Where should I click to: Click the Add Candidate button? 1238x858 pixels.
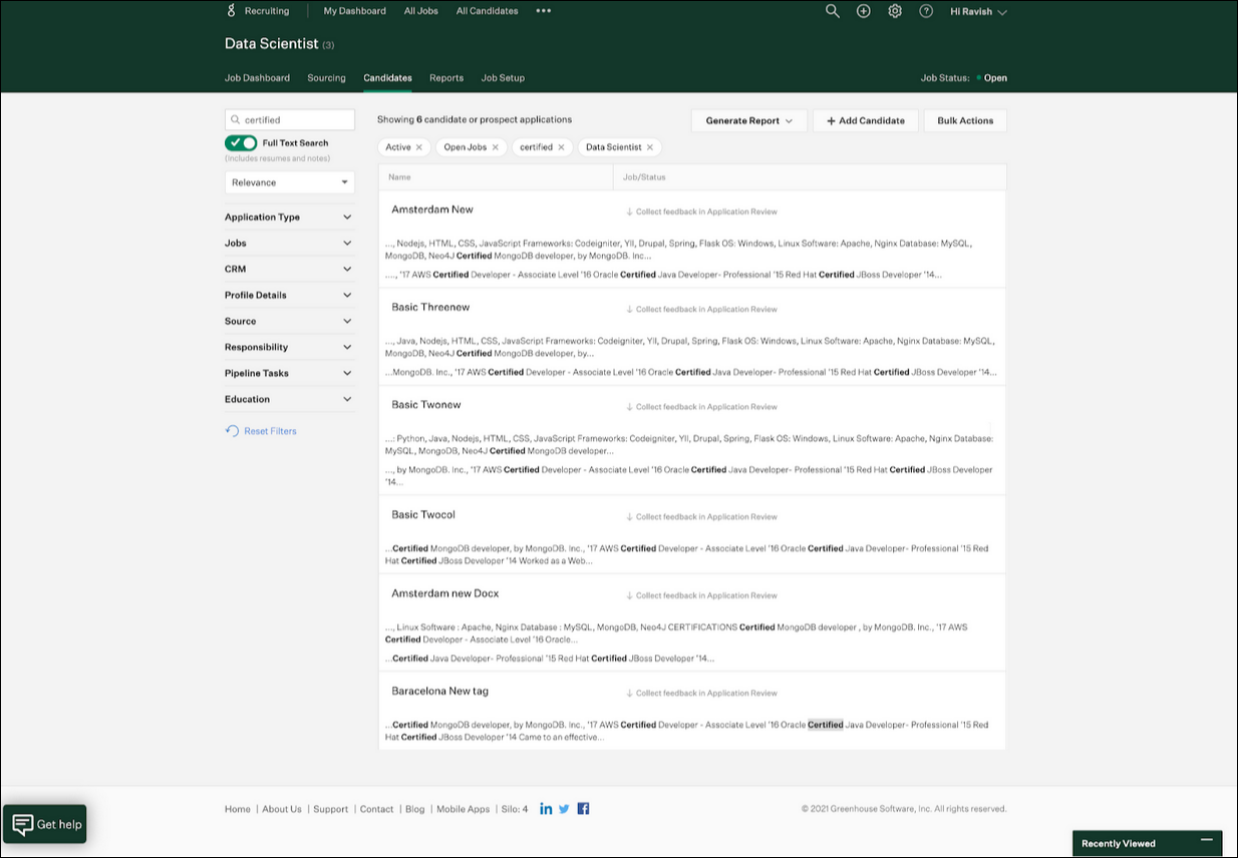865,120
